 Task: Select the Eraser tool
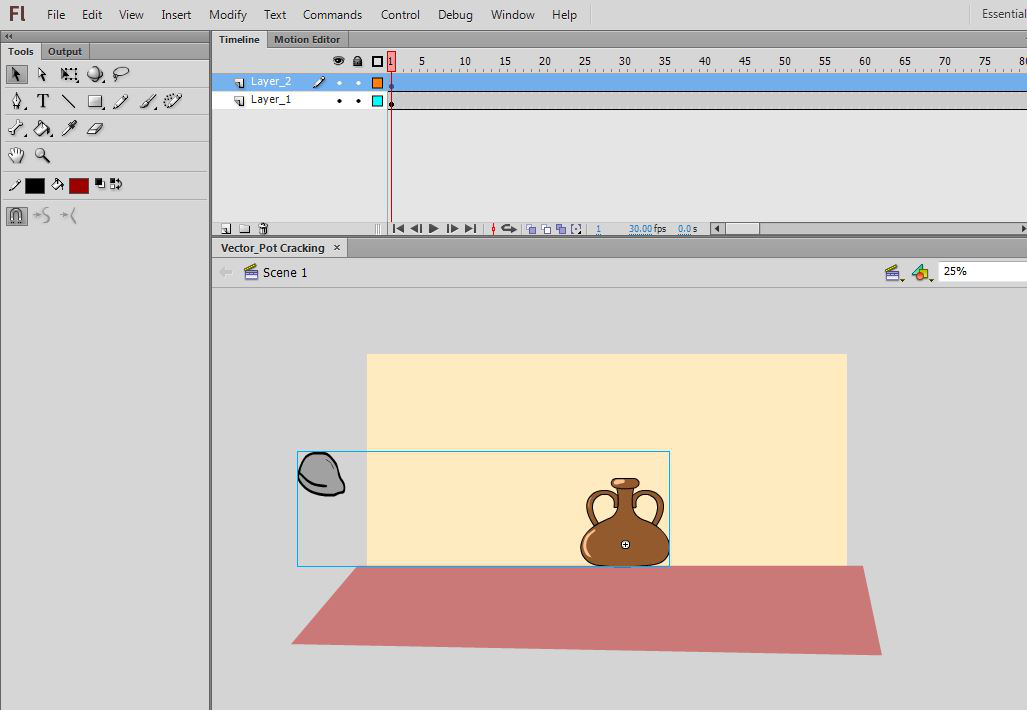[95, 128]
